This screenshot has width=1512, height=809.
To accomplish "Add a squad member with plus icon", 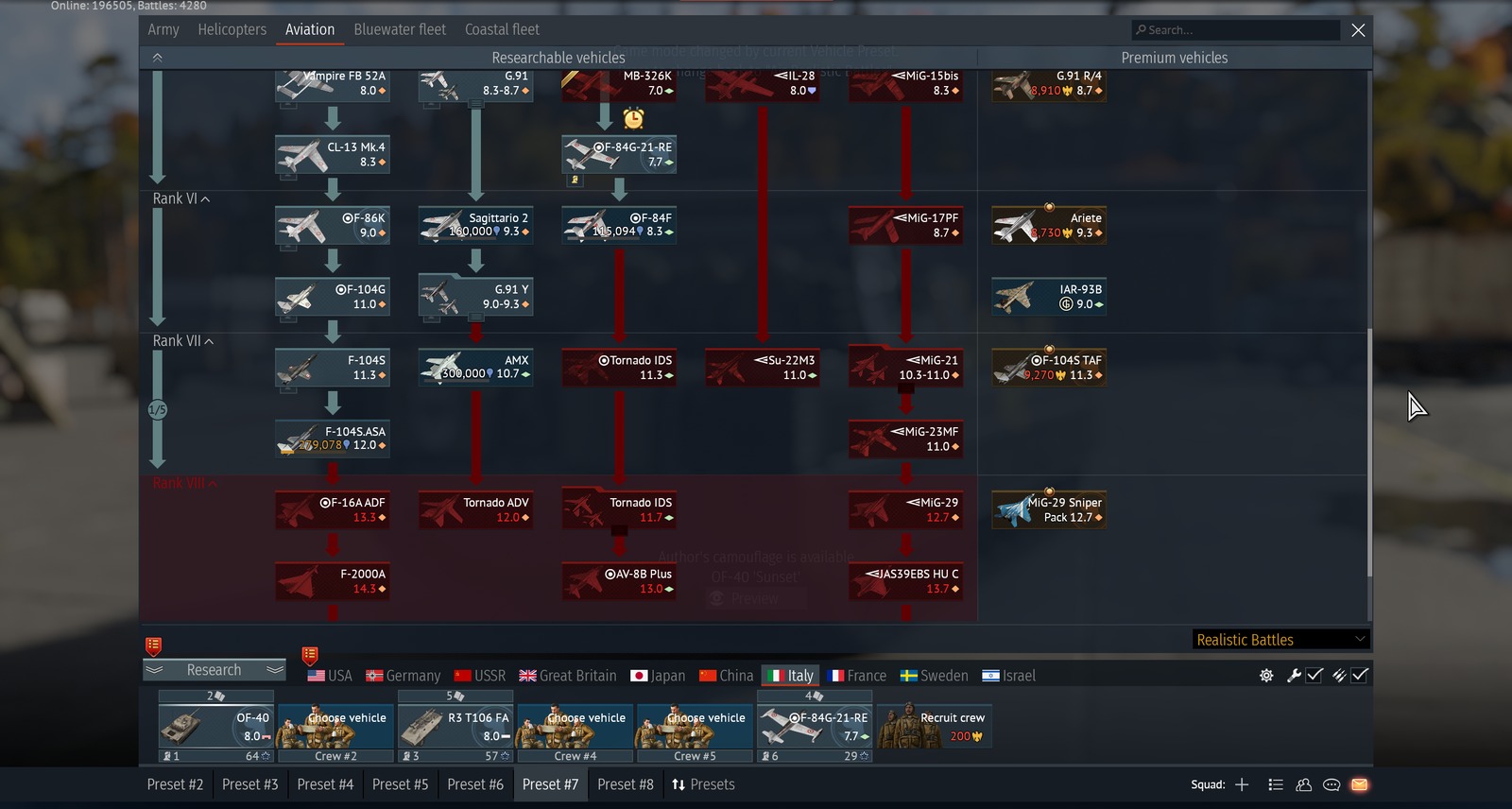I will click(x=1242, y=784).
